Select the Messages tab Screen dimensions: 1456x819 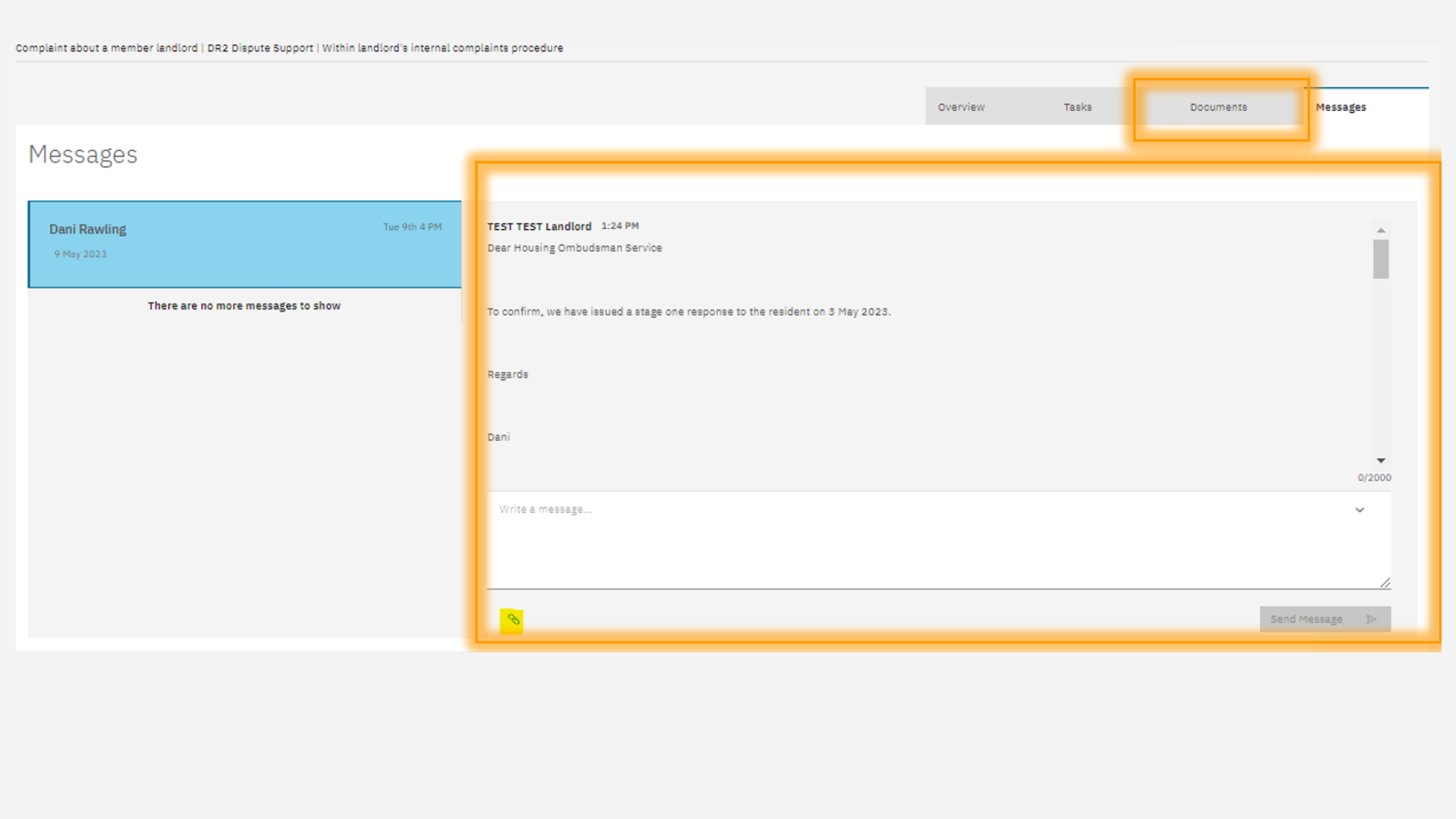[1341, 107]
